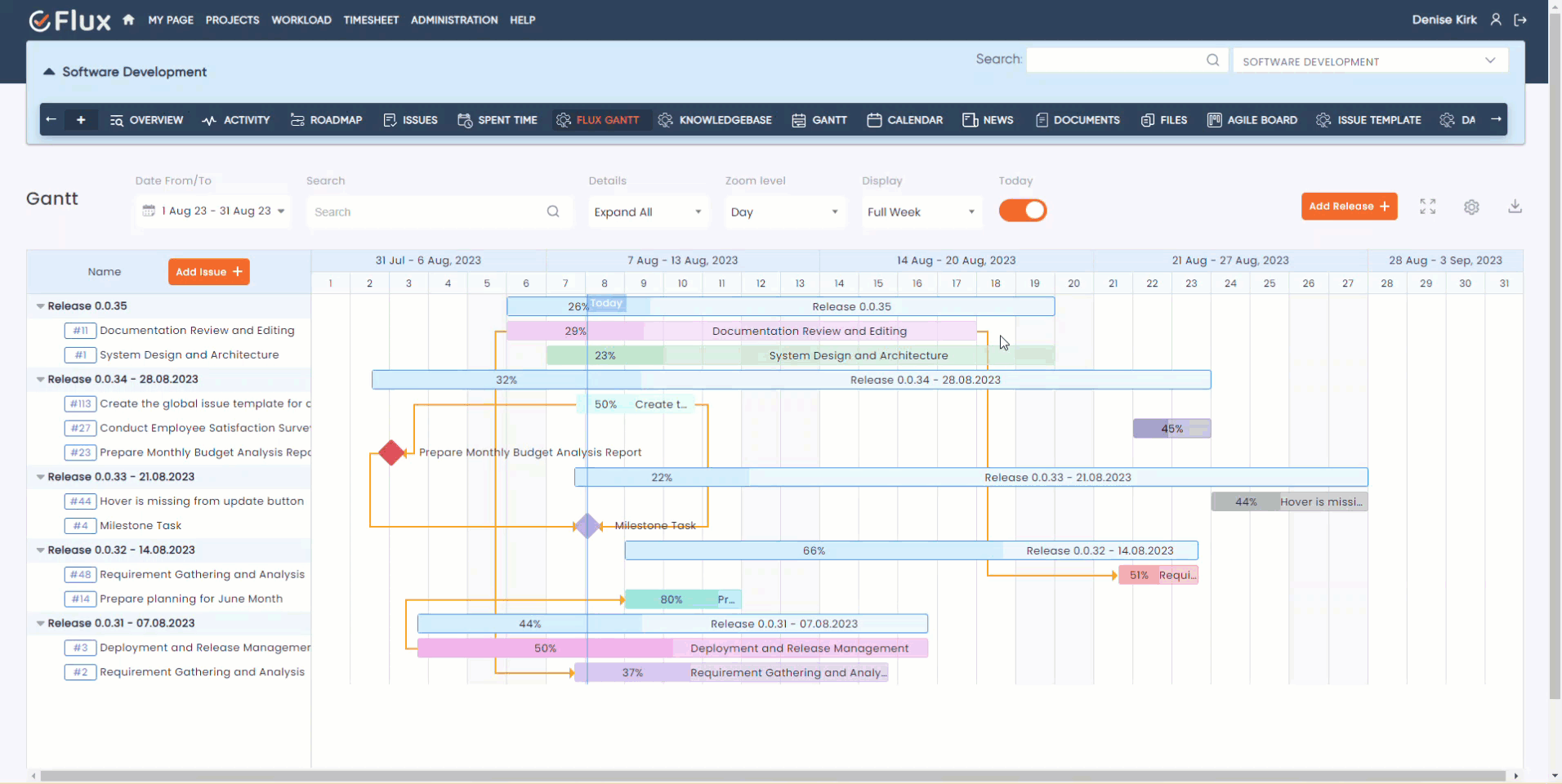Open the Administration menu
1562x784 pixels.
click(453, 20)
